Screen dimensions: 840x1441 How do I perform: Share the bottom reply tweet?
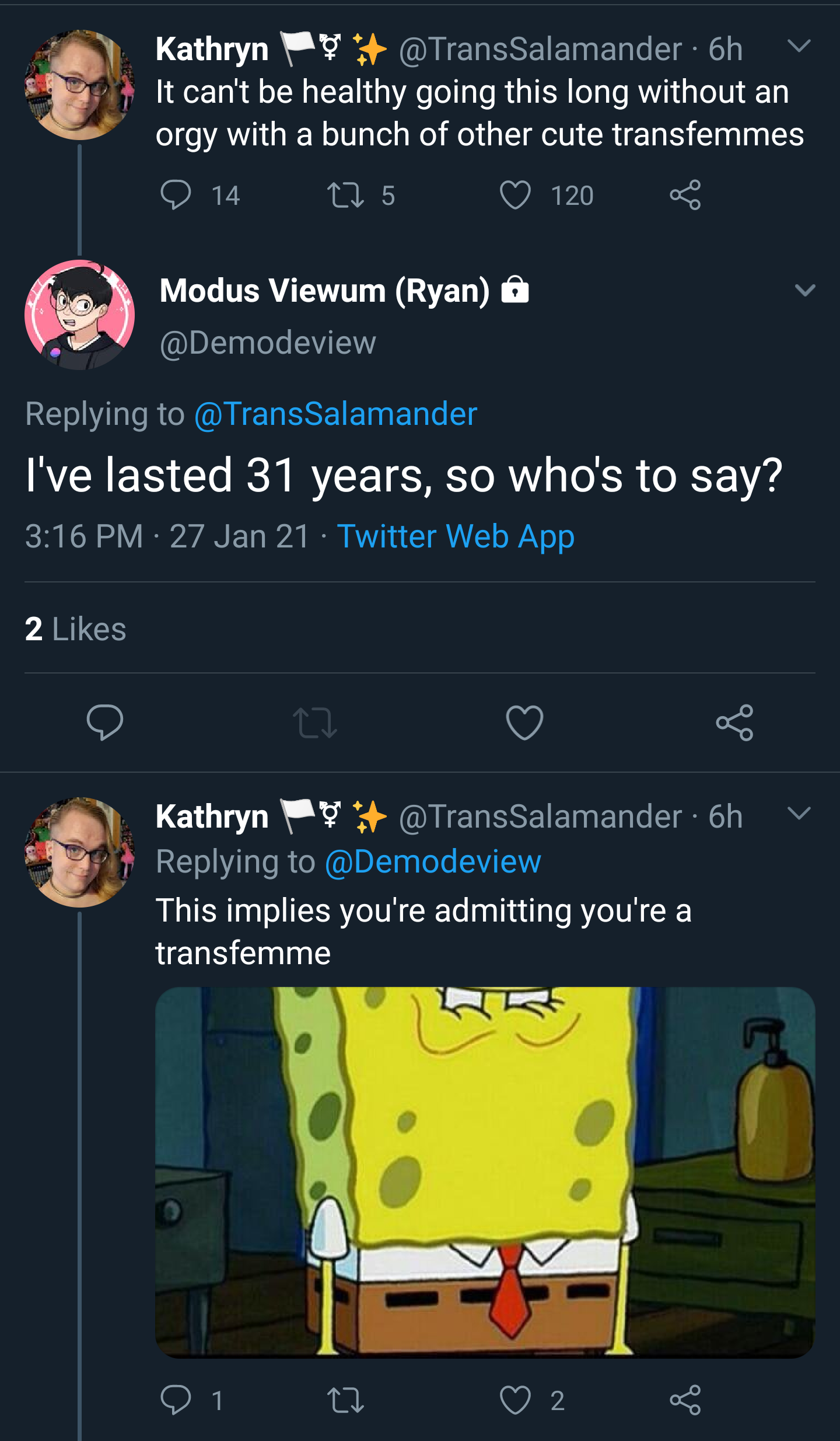pos(685,1400)
